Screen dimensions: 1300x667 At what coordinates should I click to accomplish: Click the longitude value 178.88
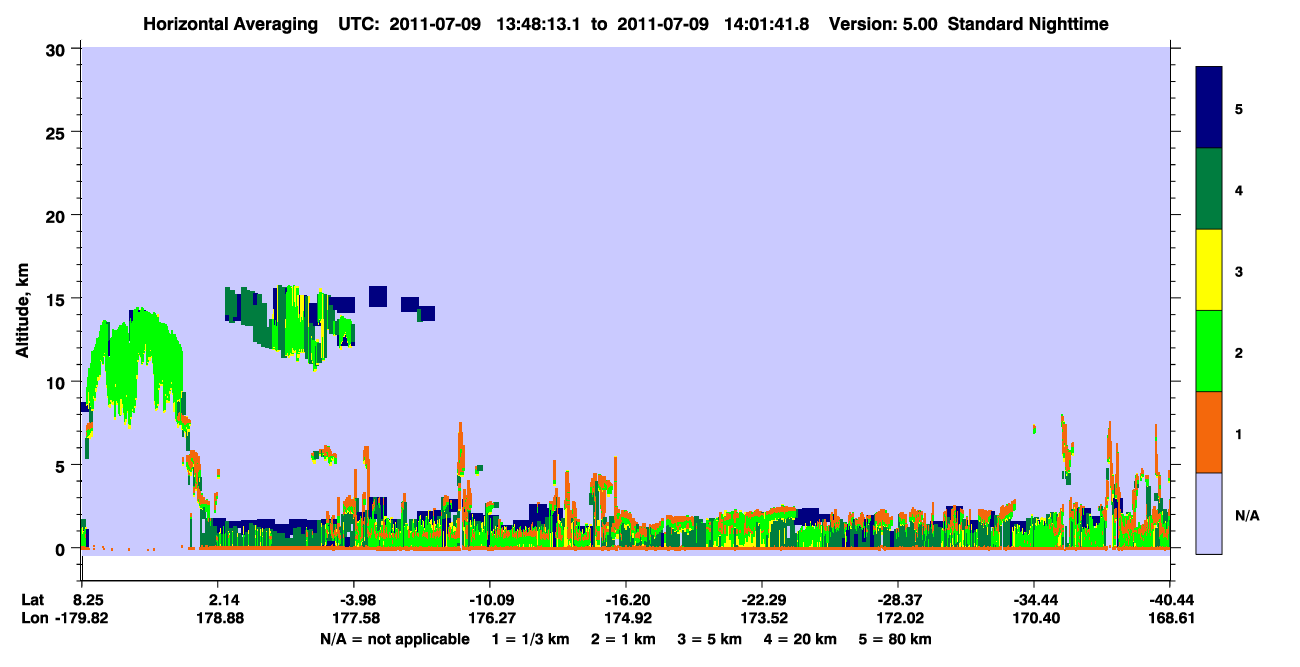coord(217,619)
